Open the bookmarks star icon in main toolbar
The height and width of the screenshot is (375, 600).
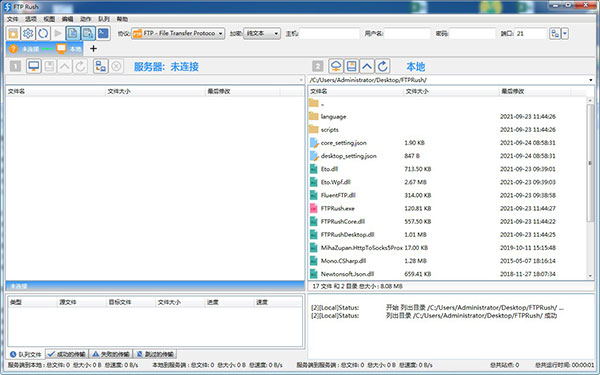click(13, 34)
